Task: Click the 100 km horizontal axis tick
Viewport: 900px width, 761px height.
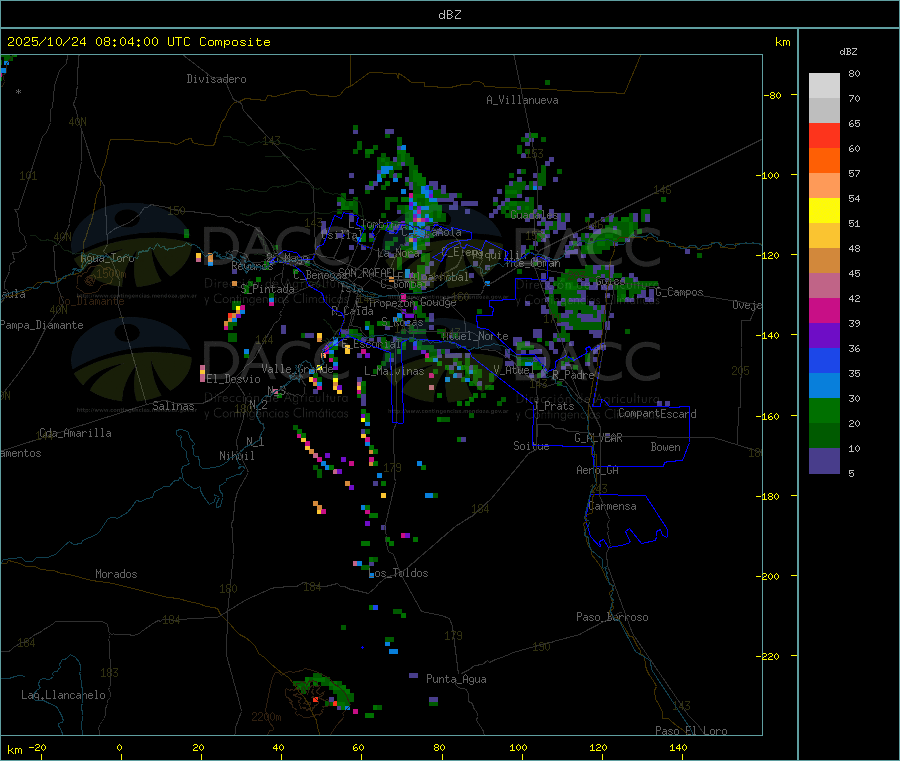Action: [518, 747]
